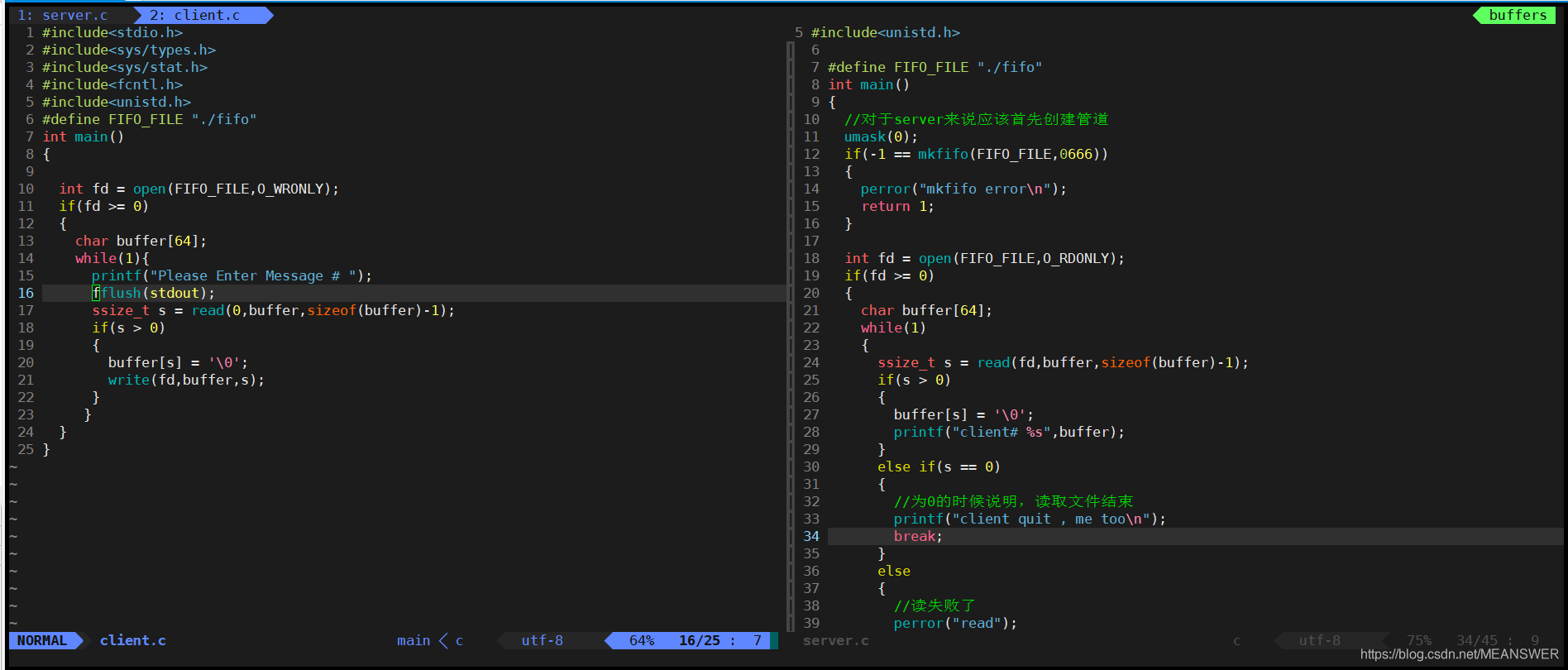Click '#include<sys/types.h>' line

coord(129,50)
